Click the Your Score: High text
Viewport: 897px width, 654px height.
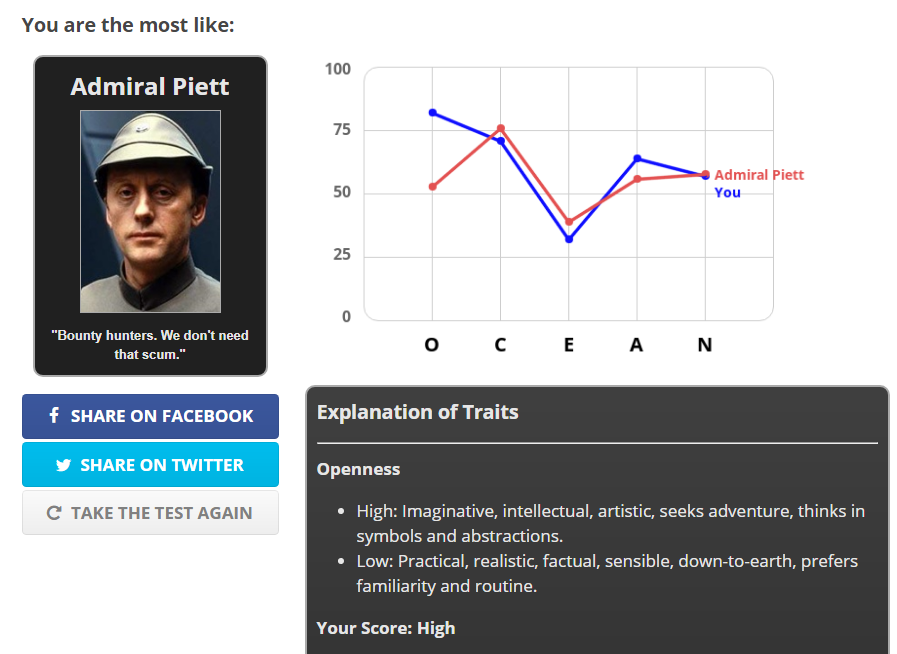coord(385,628)
